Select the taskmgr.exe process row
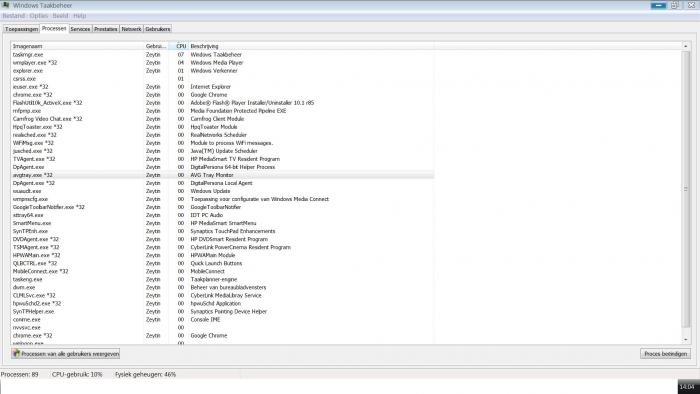This screenshot has height=394, width=700. [222, 54]
